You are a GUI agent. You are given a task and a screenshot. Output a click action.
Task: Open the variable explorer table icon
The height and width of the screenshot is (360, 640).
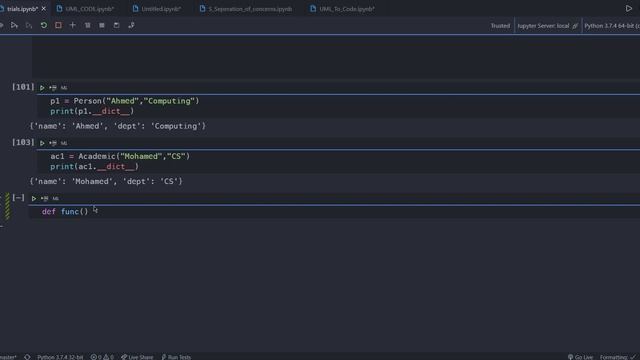pyautogui.click(x=102, y=25)
